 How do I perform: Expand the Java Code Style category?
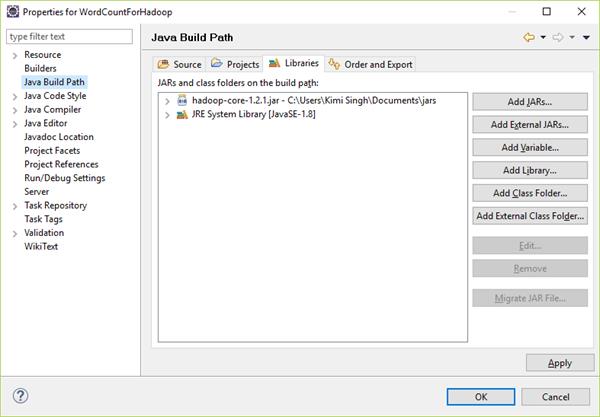pyautogui.click(x=14, y=96)
